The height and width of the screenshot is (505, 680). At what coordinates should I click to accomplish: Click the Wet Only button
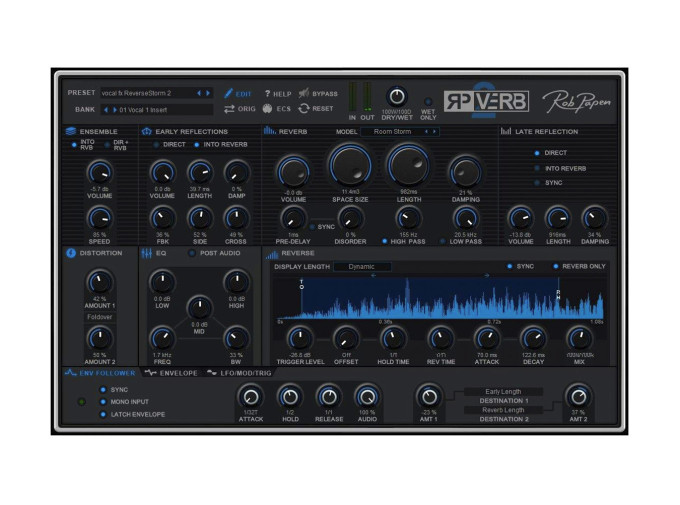[429, 103]
